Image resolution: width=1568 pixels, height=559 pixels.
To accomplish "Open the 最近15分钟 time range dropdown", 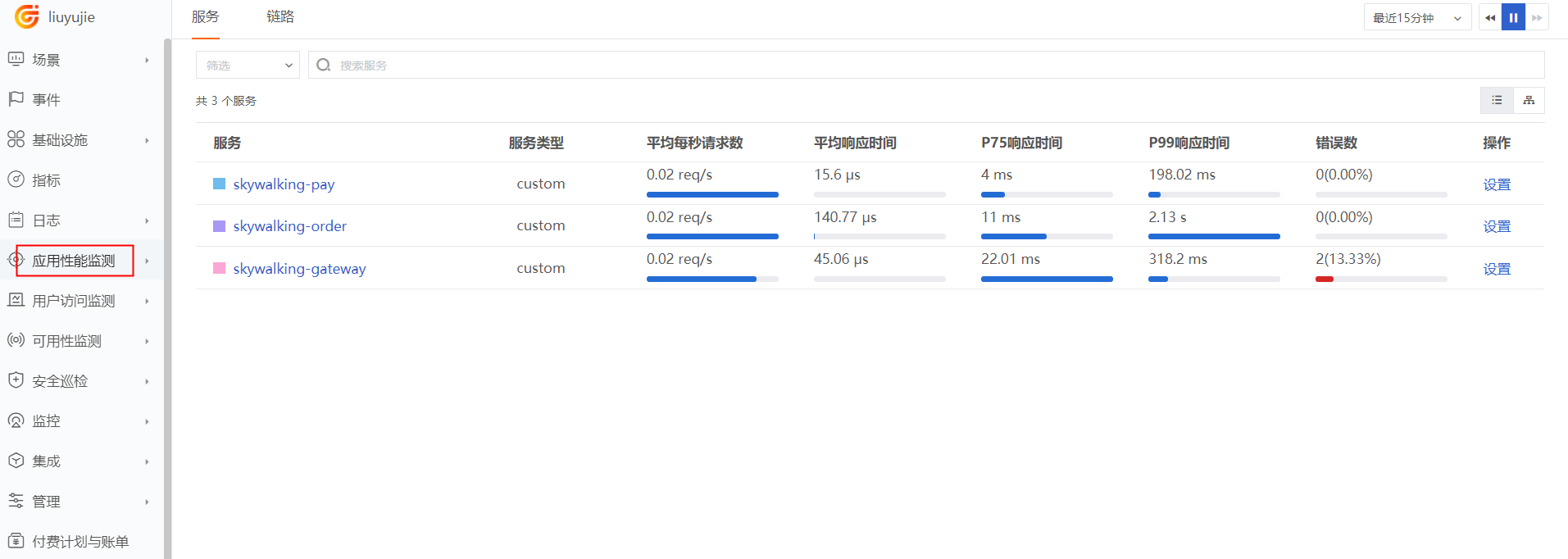I will tap(1417, 17).
